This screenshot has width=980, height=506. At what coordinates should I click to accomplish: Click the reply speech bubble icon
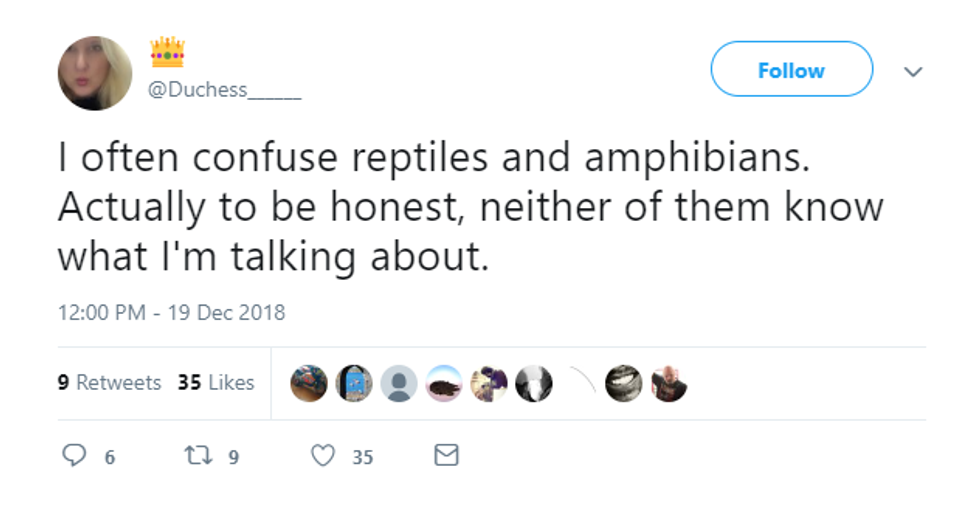pos(76,456)
